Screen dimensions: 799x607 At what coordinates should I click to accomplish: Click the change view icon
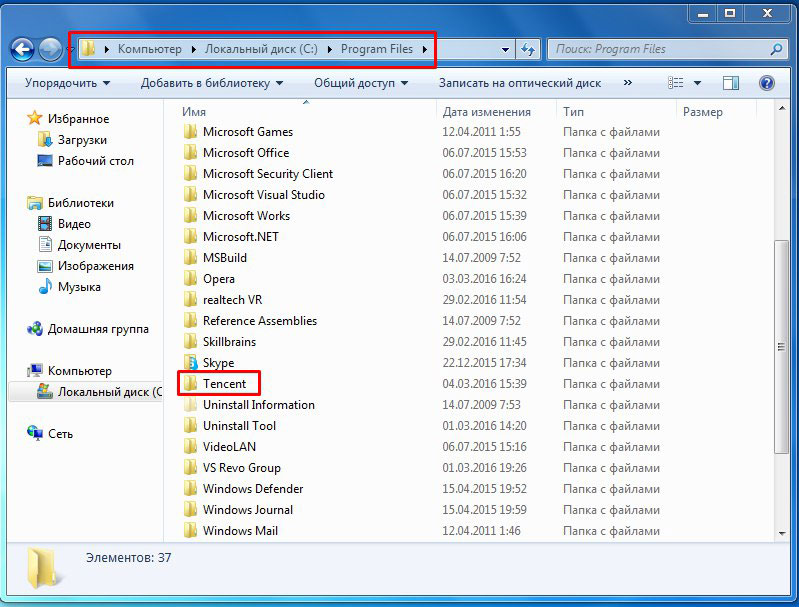pos(676,83)
